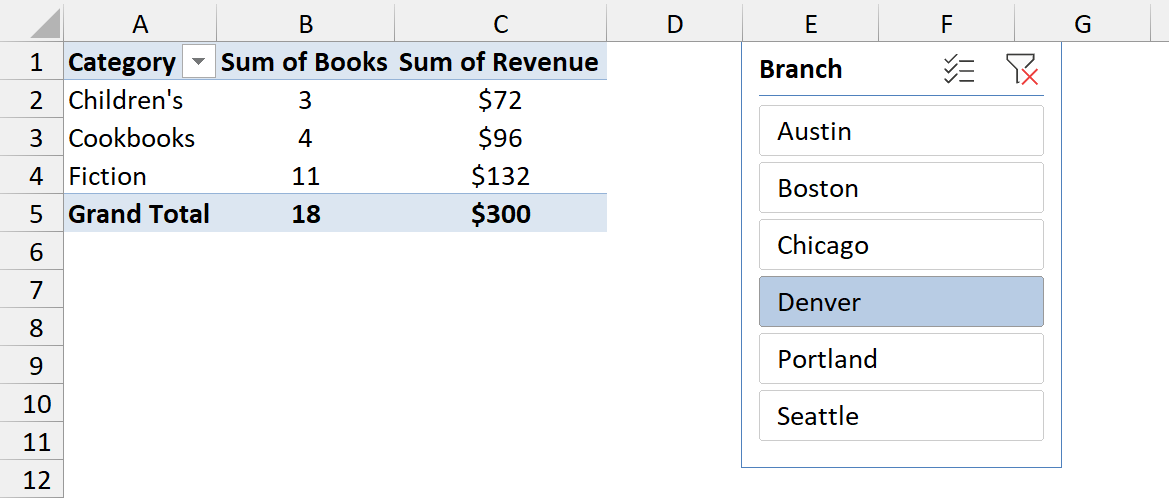Select row 1 header
The image size is (1169, 498).
[x=32, y=62]
